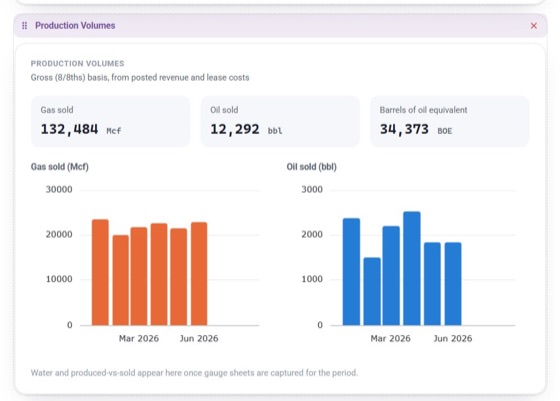Close the Production Volumes panel

coord(534,26)
